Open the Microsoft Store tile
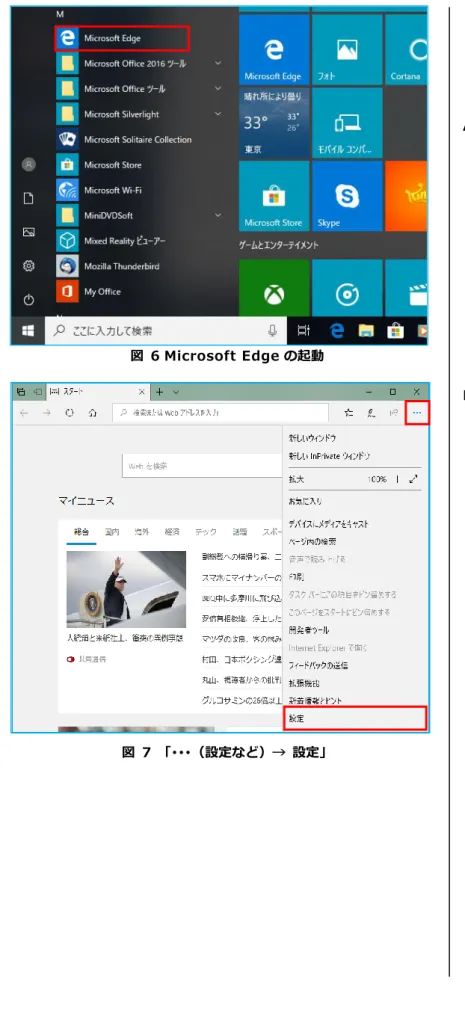Image resolution: width=465 pixels, height=1022 pixels. pyautogui.click(x=274, y=196)
